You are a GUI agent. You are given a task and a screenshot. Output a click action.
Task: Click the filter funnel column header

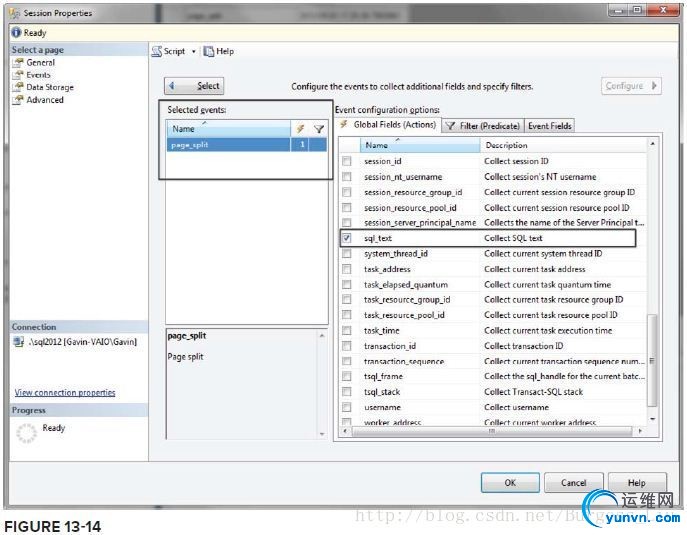point(319,129)
